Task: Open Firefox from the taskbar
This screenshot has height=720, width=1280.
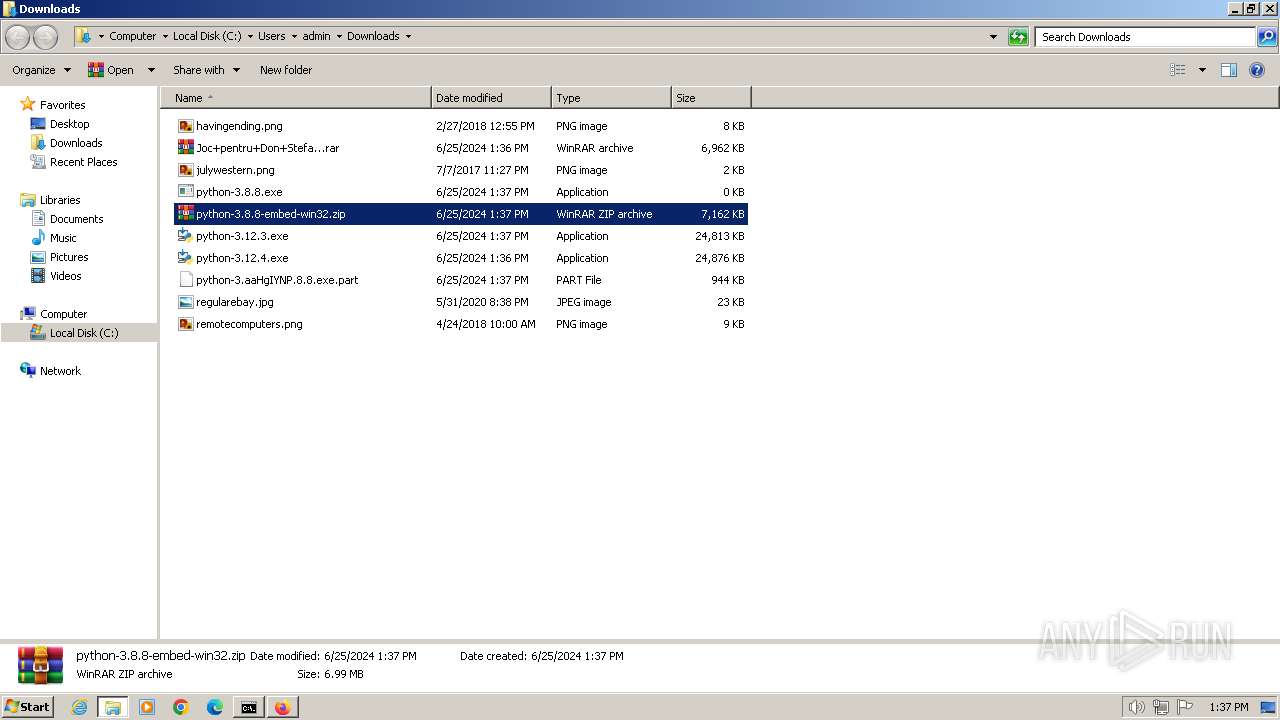Action: [x=283, y=707]
